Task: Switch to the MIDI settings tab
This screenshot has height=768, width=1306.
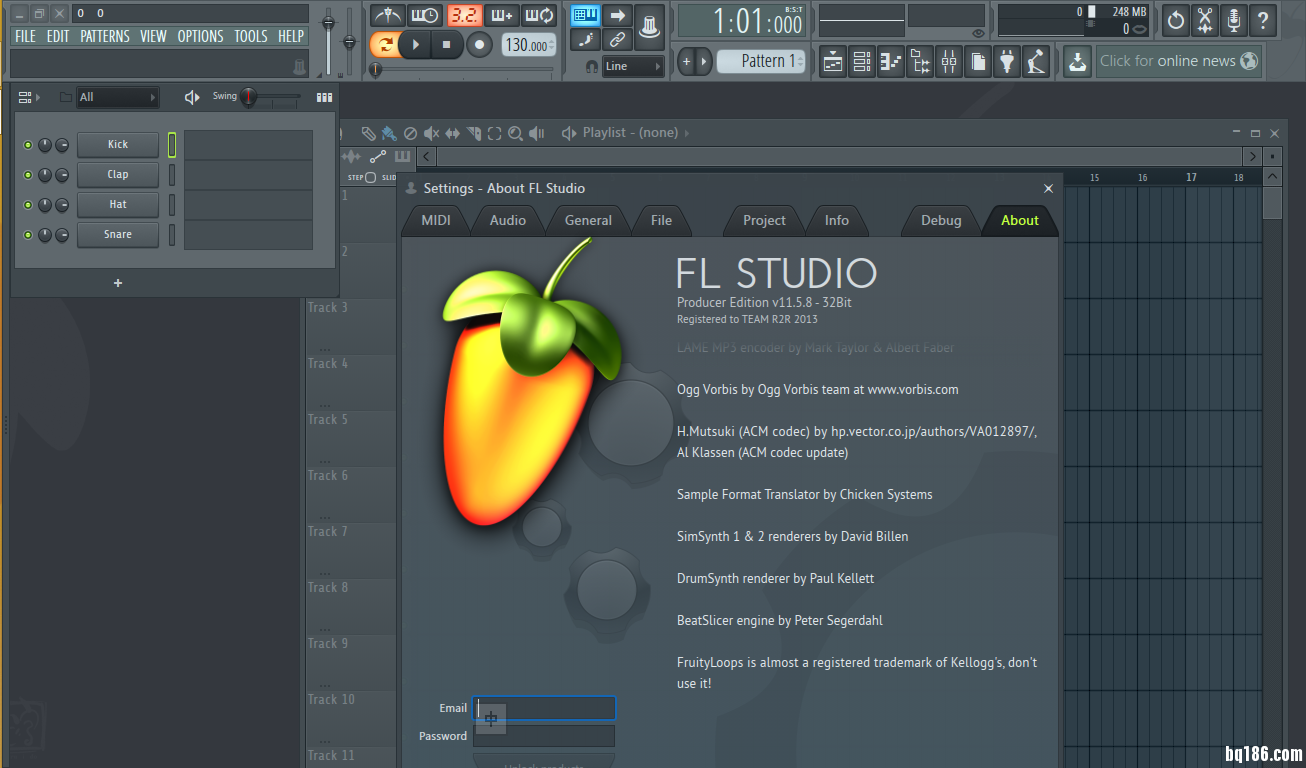Action: pyautogui.click(x=436, y=221)
